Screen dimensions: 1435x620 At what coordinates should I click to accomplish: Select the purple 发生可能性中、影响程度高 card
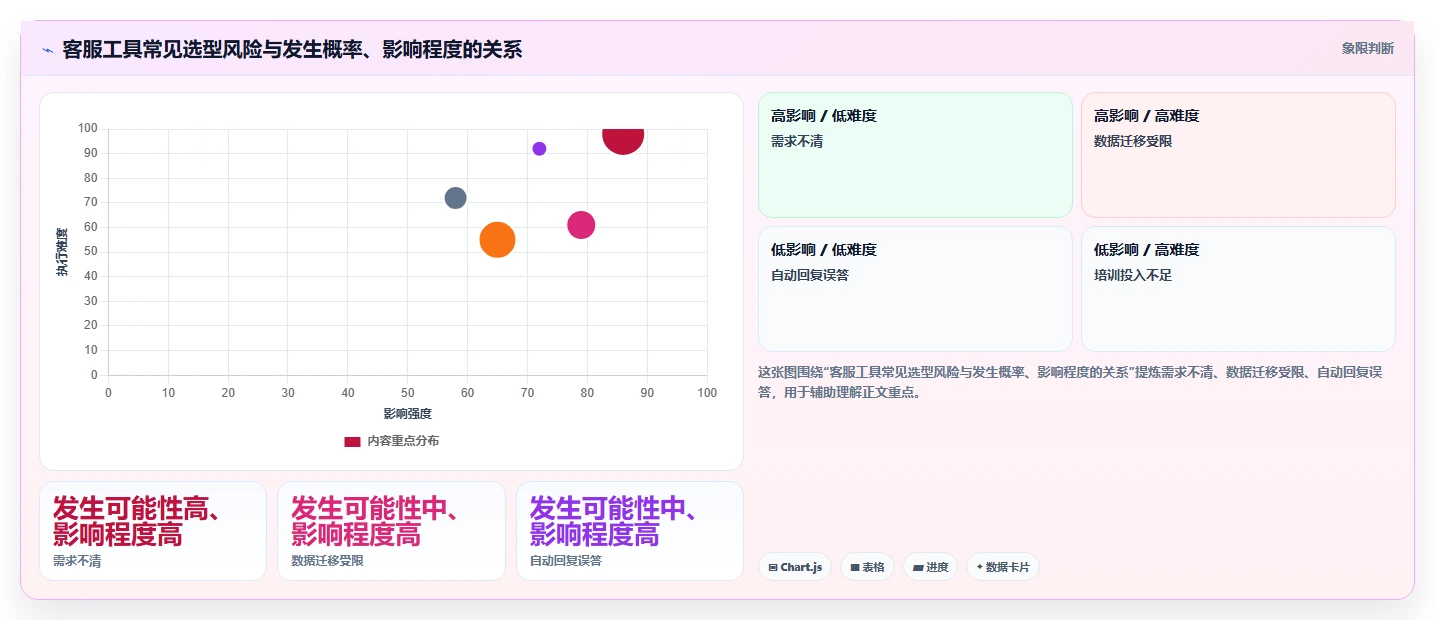pos(630,531)
